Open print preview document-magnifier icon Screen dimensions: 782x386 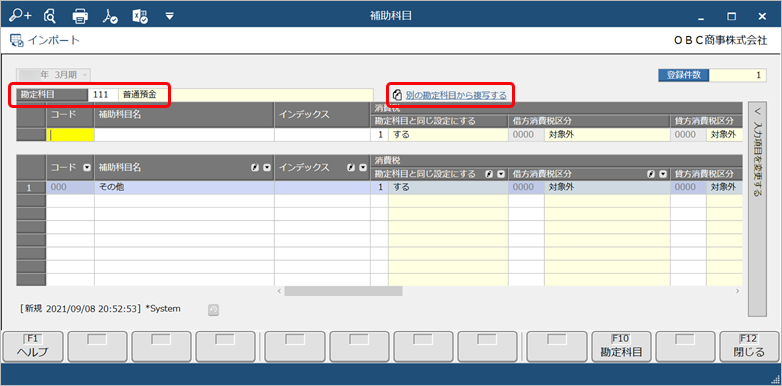coord(49,16)
